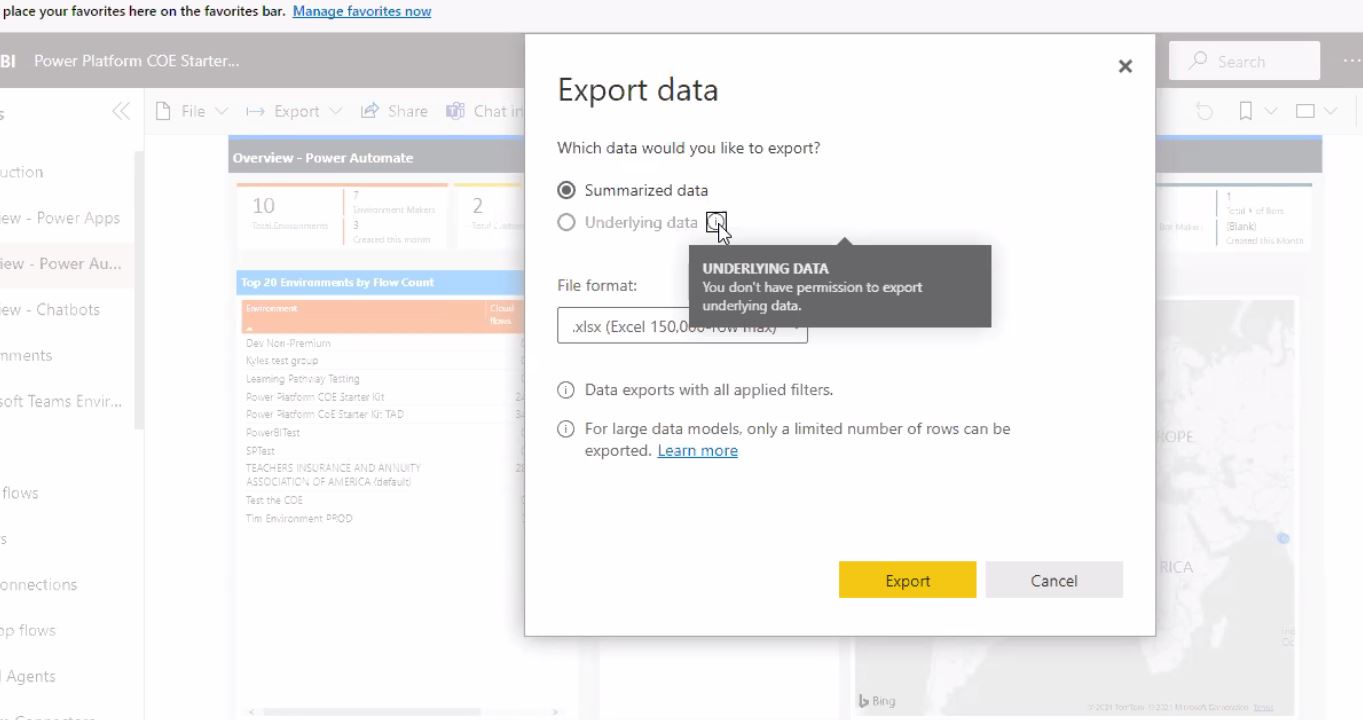Click the Bing logo on the map
This screenshot has height=720, width=1363.
point(875,701)
